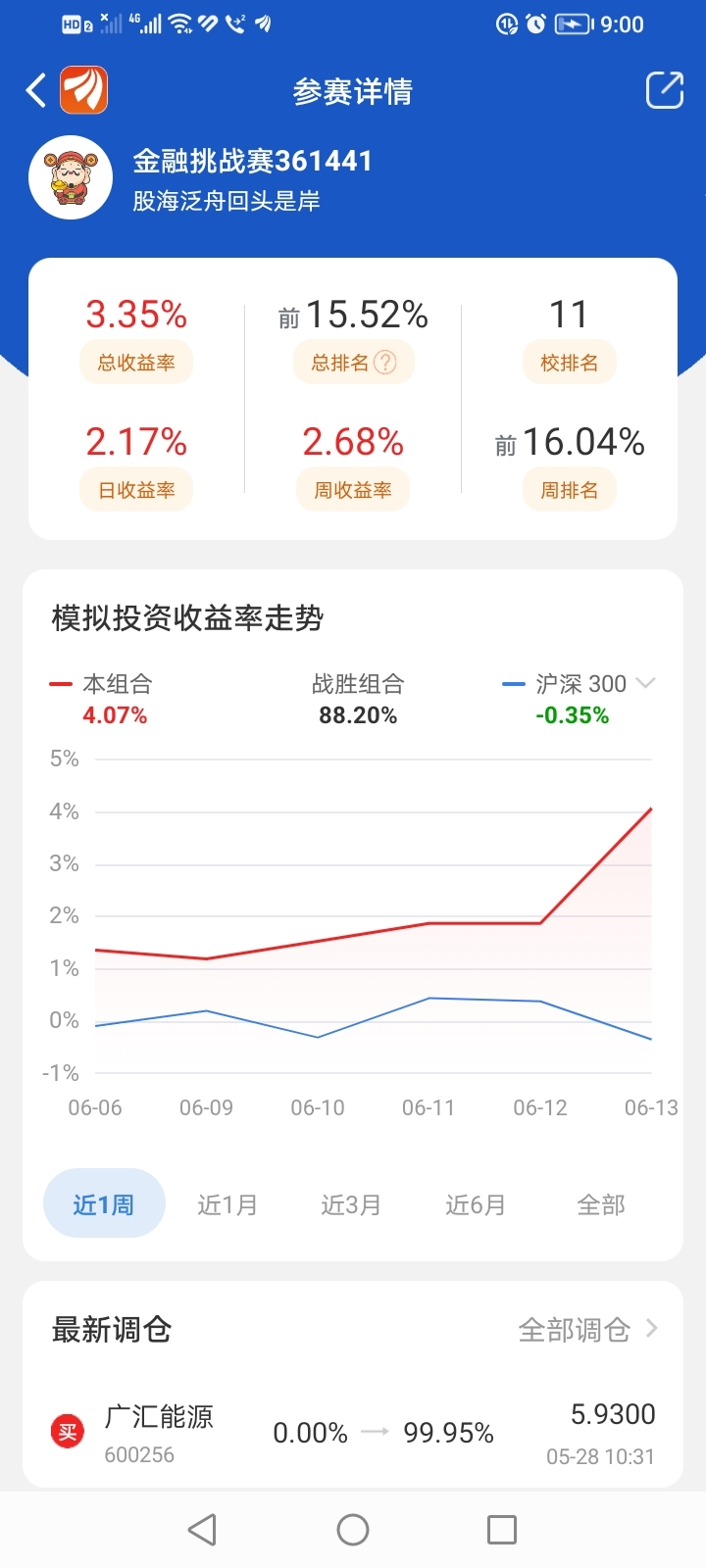This screenshot has width=706, height=1568.
Task: Tap the share icon in header
Action: pos(665,90)
